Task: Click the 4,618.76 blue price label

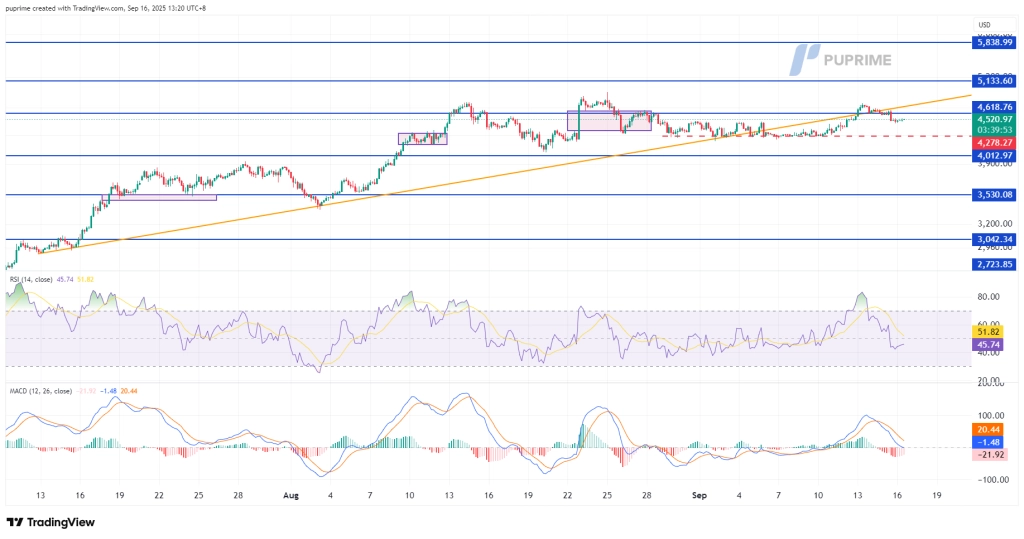Action: tap(993, 106)
